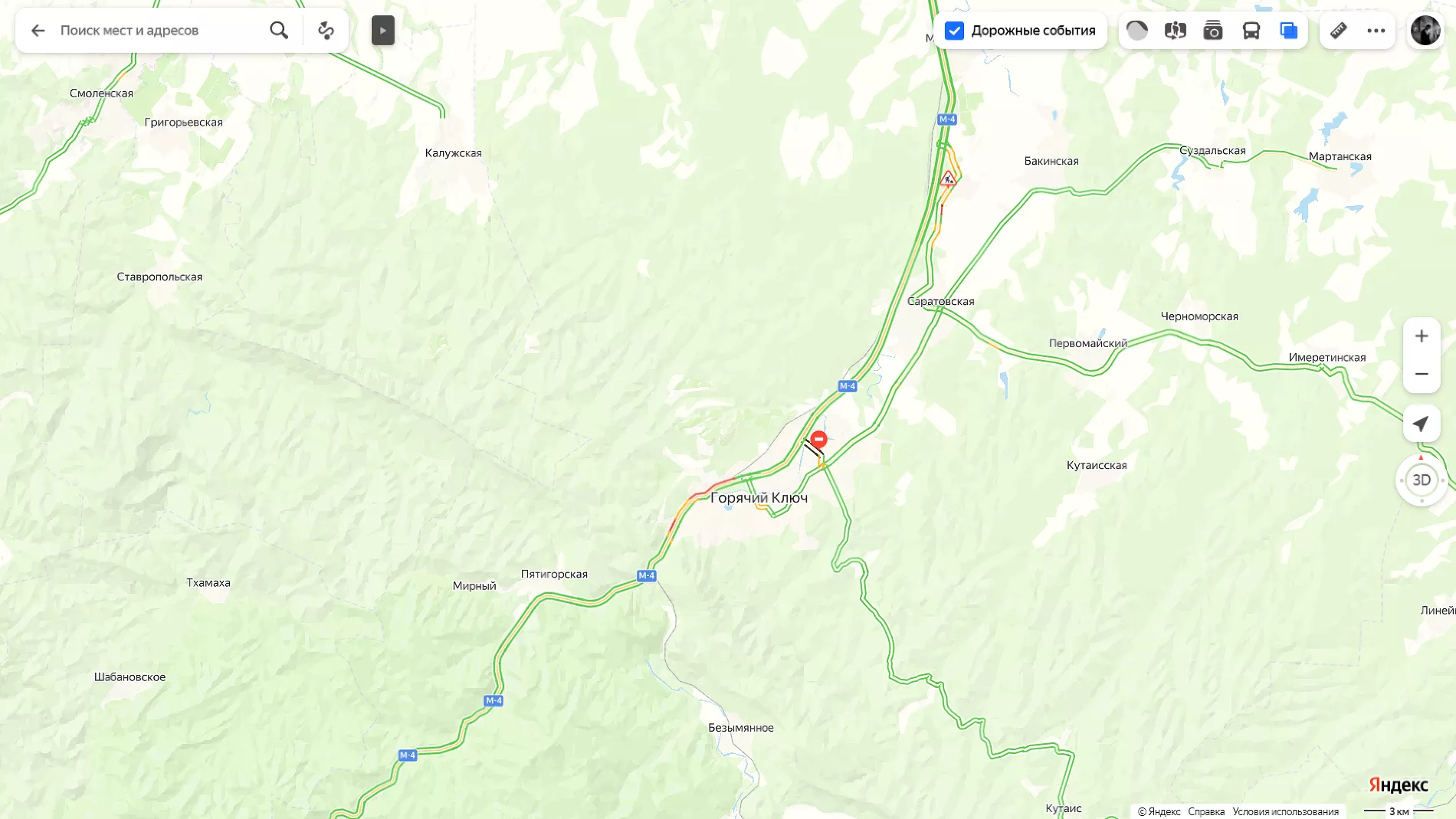The height and width of the screenshot is (819, 1456).
Task: Open Условия использования link
Action: click(1285, 811)
